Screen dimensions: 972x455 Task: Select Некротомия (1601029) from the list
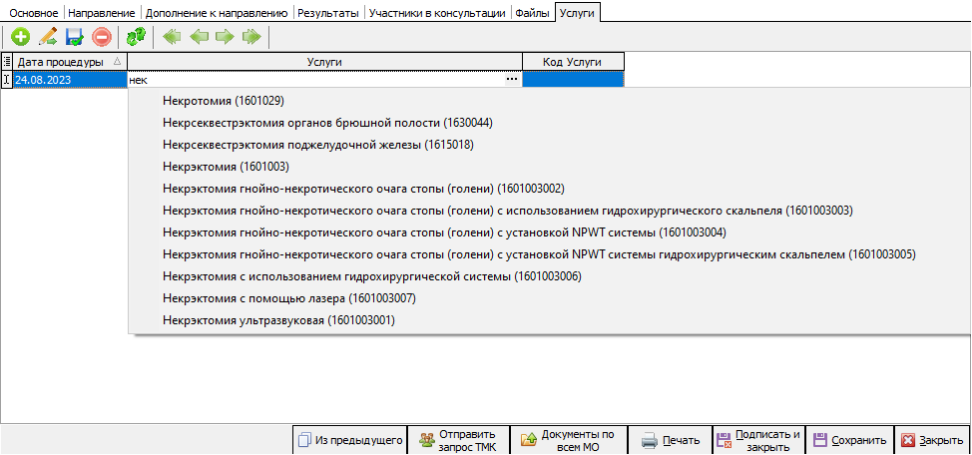(x=223, y=101)
